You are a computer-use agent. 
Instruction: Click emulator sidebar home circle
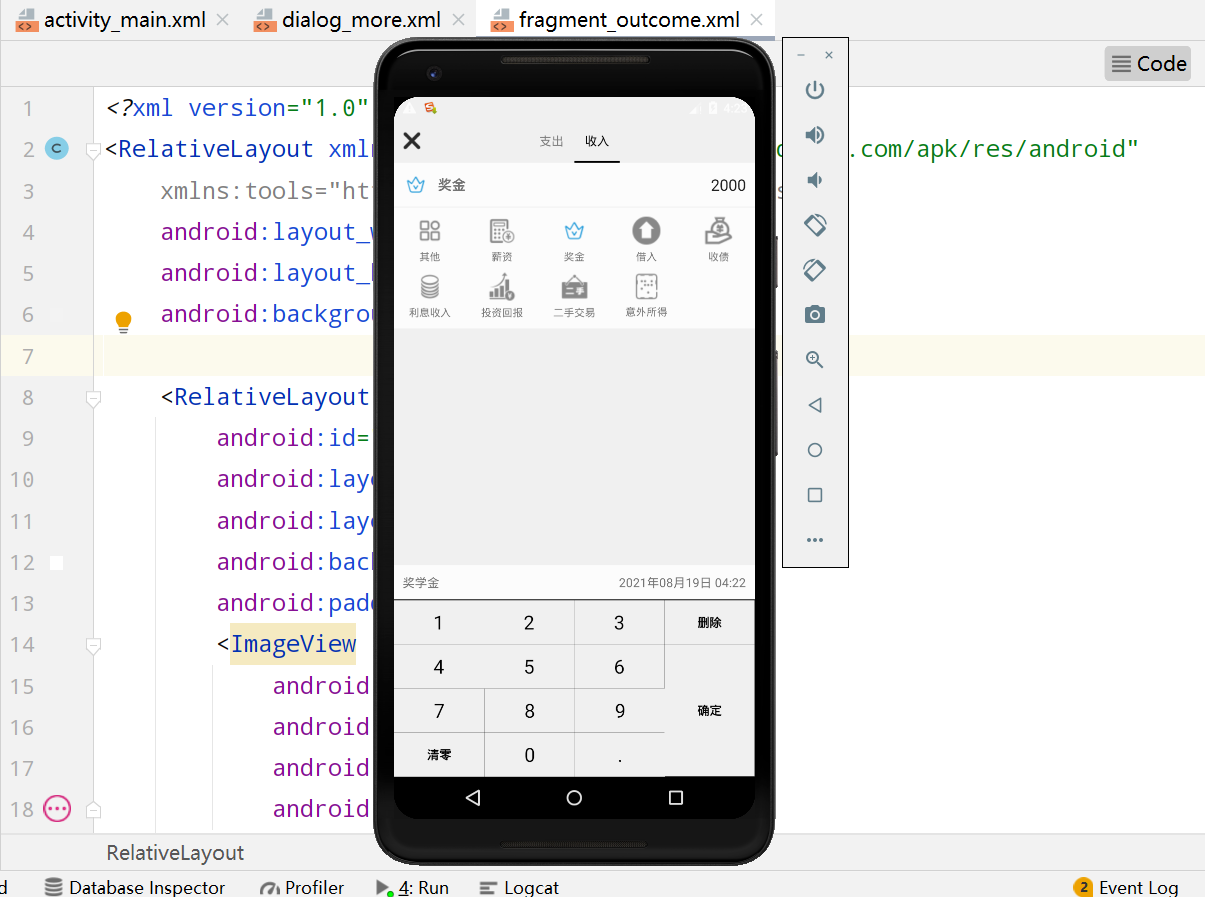pos(815,450)
